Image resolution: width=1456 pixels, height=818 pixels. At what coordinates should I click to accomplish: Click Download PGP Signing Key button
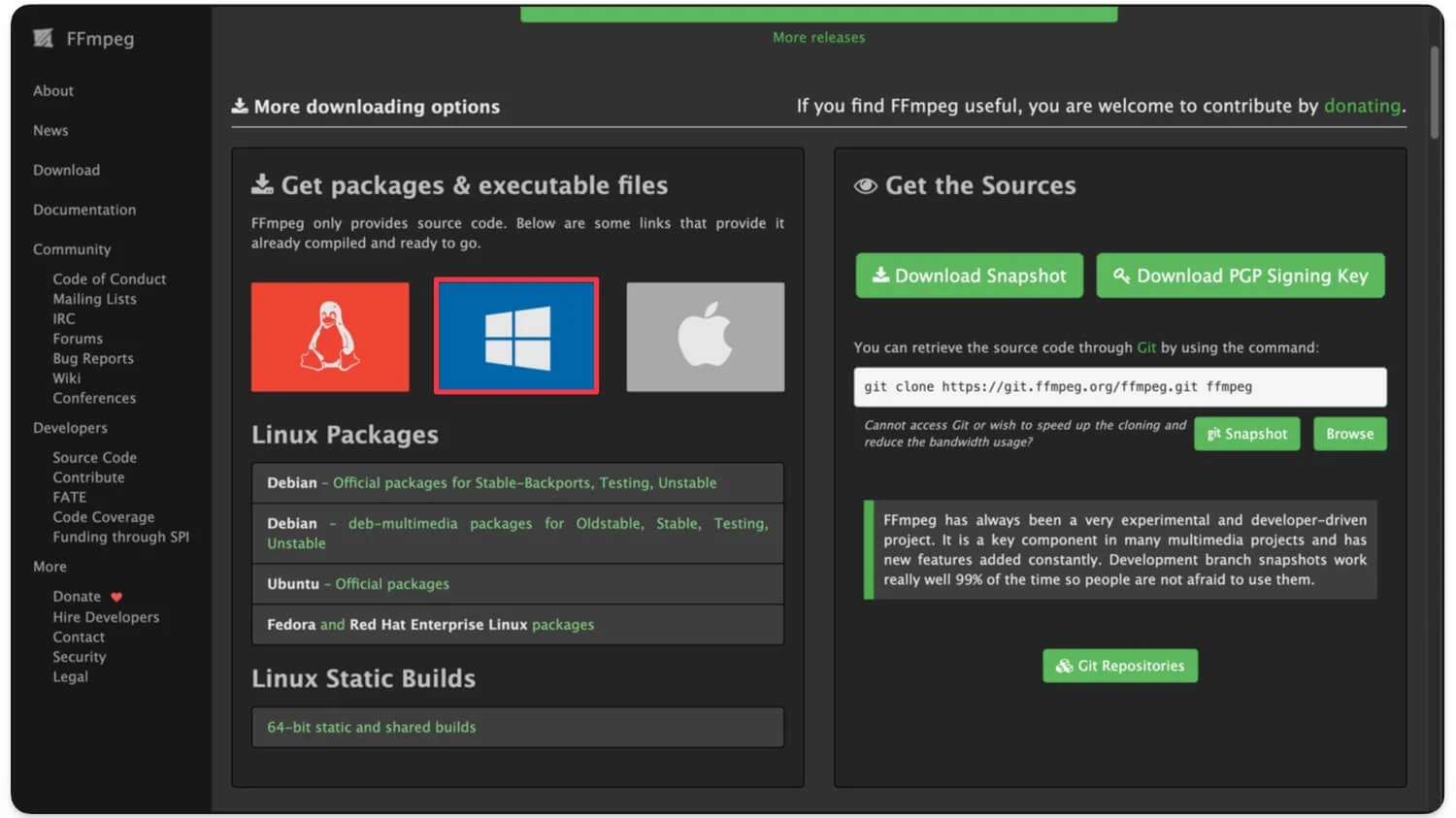click(x=1240, y=277)
